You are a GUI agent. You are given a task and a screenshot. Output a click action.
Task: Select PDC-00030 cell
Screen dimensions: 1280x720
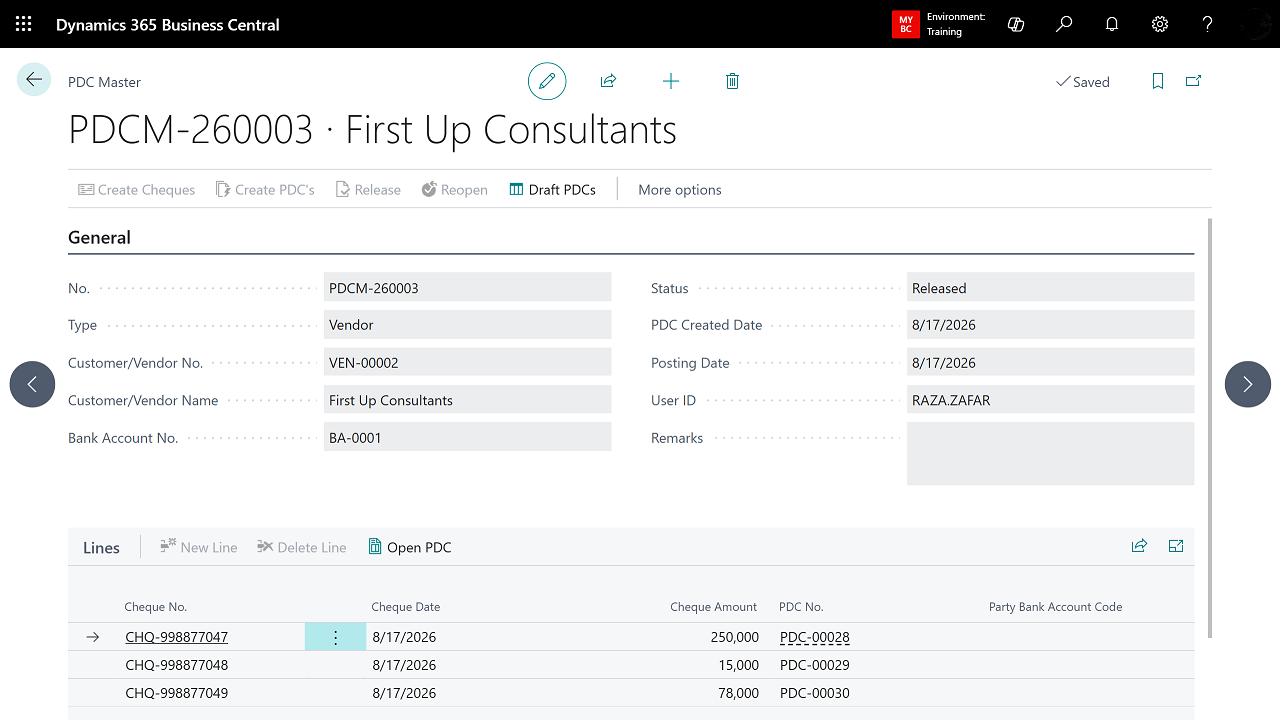(x=814, y=693)
